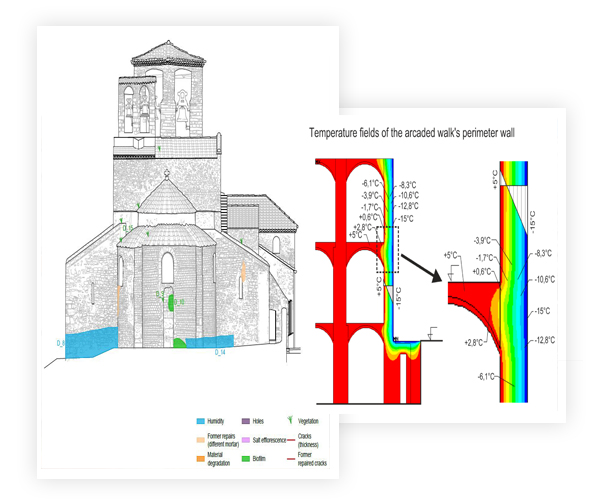This screenshot has width=600, height=500.
Task: Select the dashed detail rectangle on wall section
Action: coord(387,248)
